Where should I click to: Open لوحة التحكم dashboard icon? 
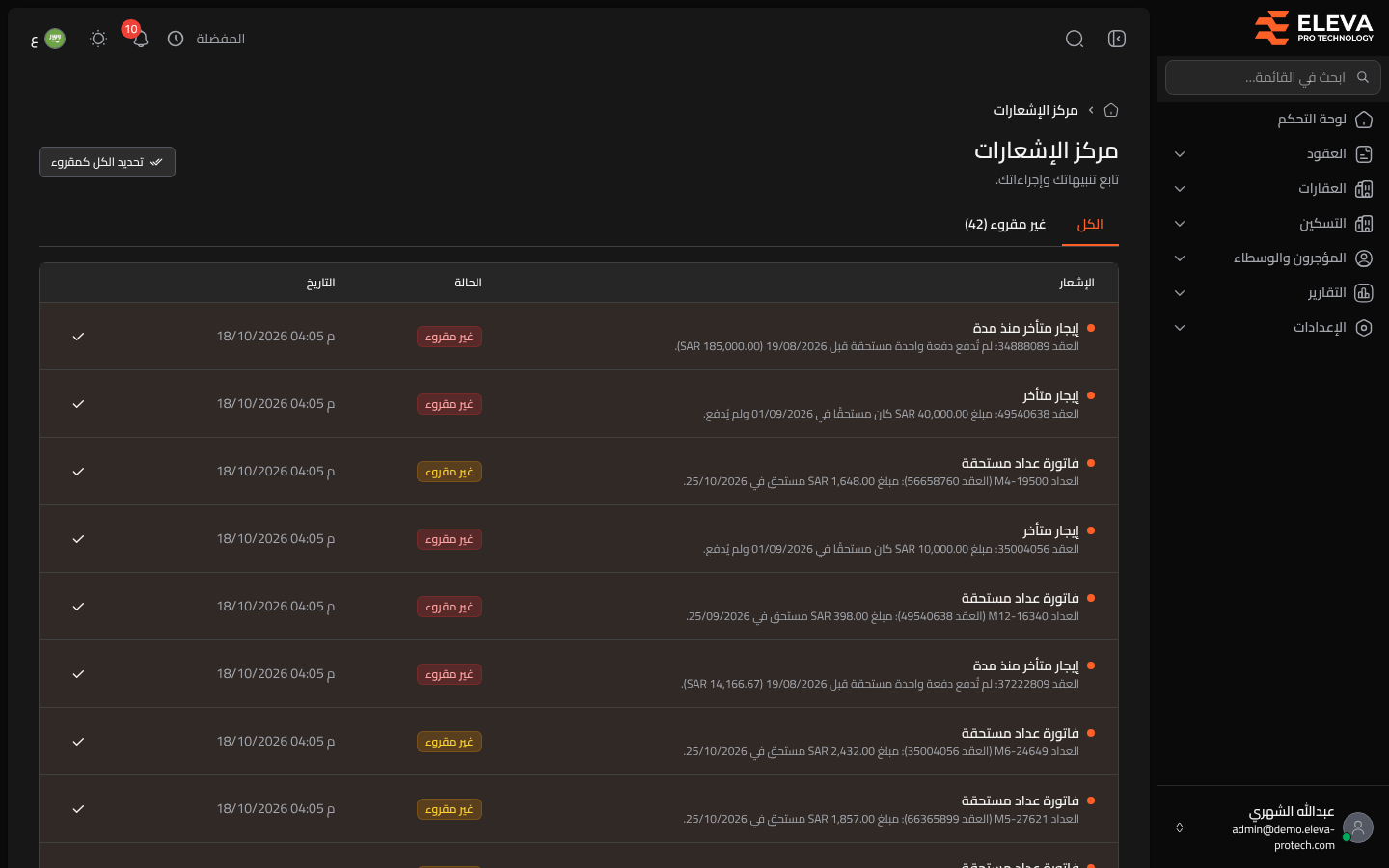pyautogui.click(x=1364, y=120)
